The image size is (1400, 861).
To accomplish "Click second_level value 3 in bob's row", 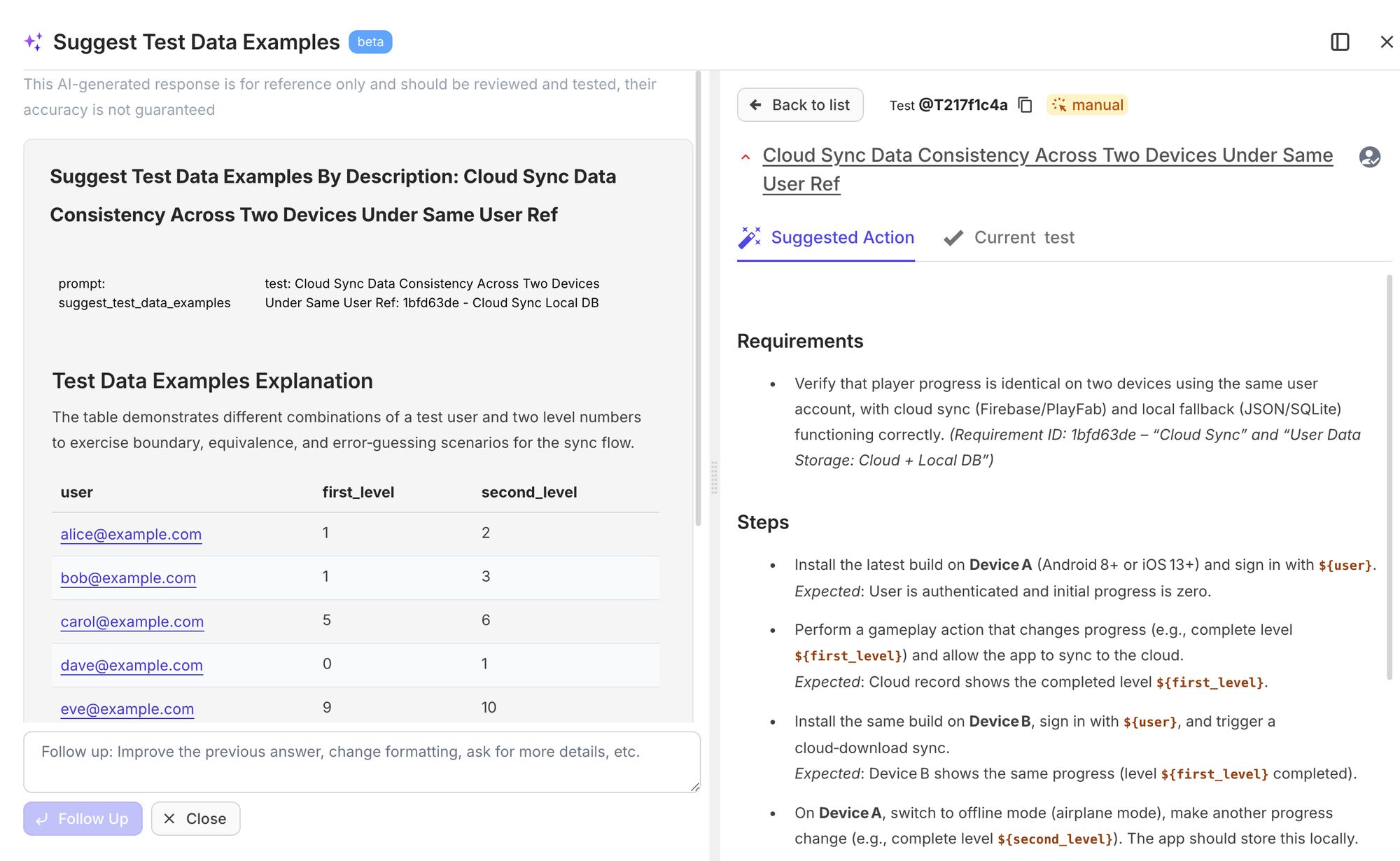I will (486, 576).
